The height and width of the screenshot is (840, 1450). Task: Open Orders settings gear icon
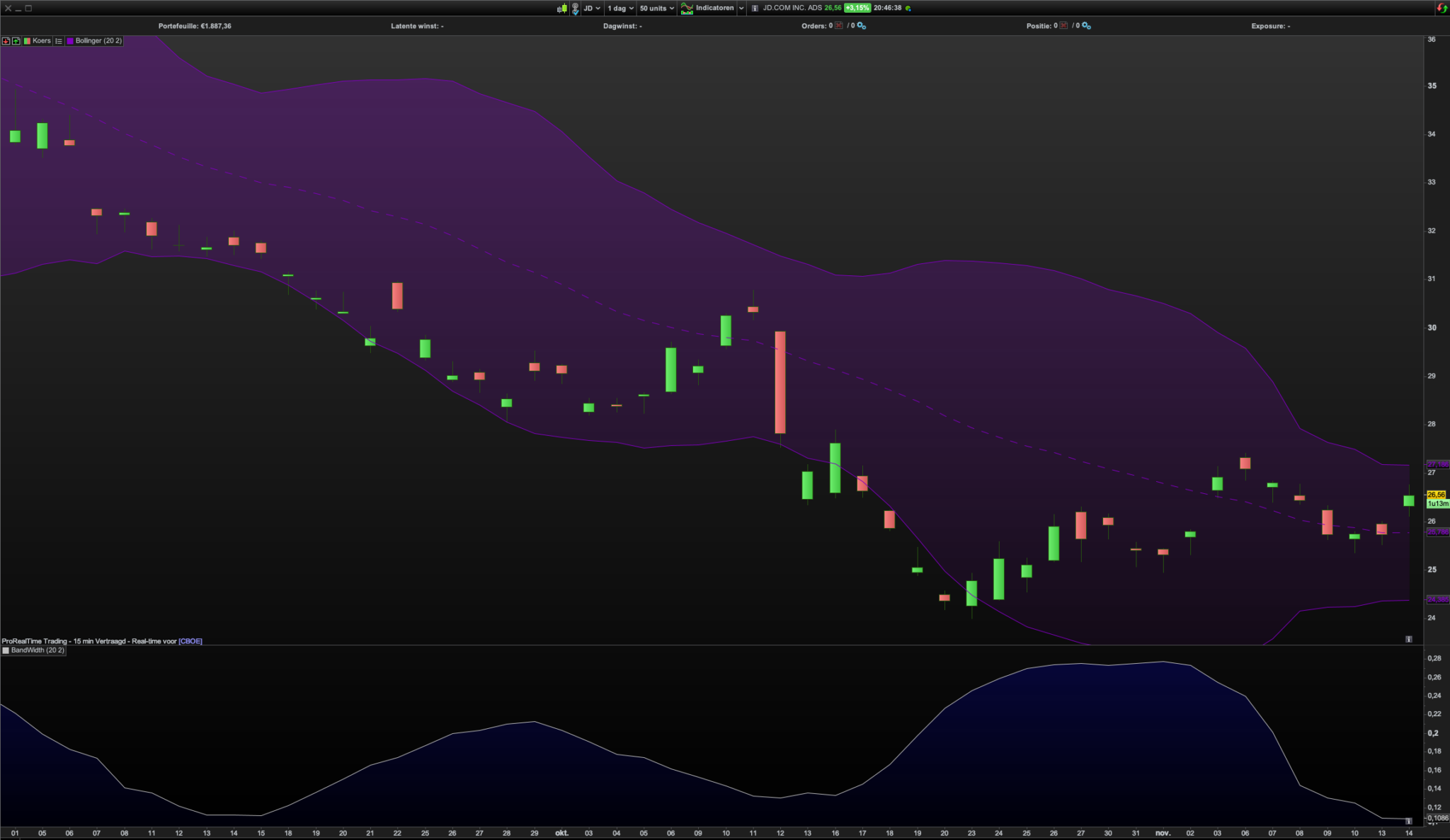point(862,26)
